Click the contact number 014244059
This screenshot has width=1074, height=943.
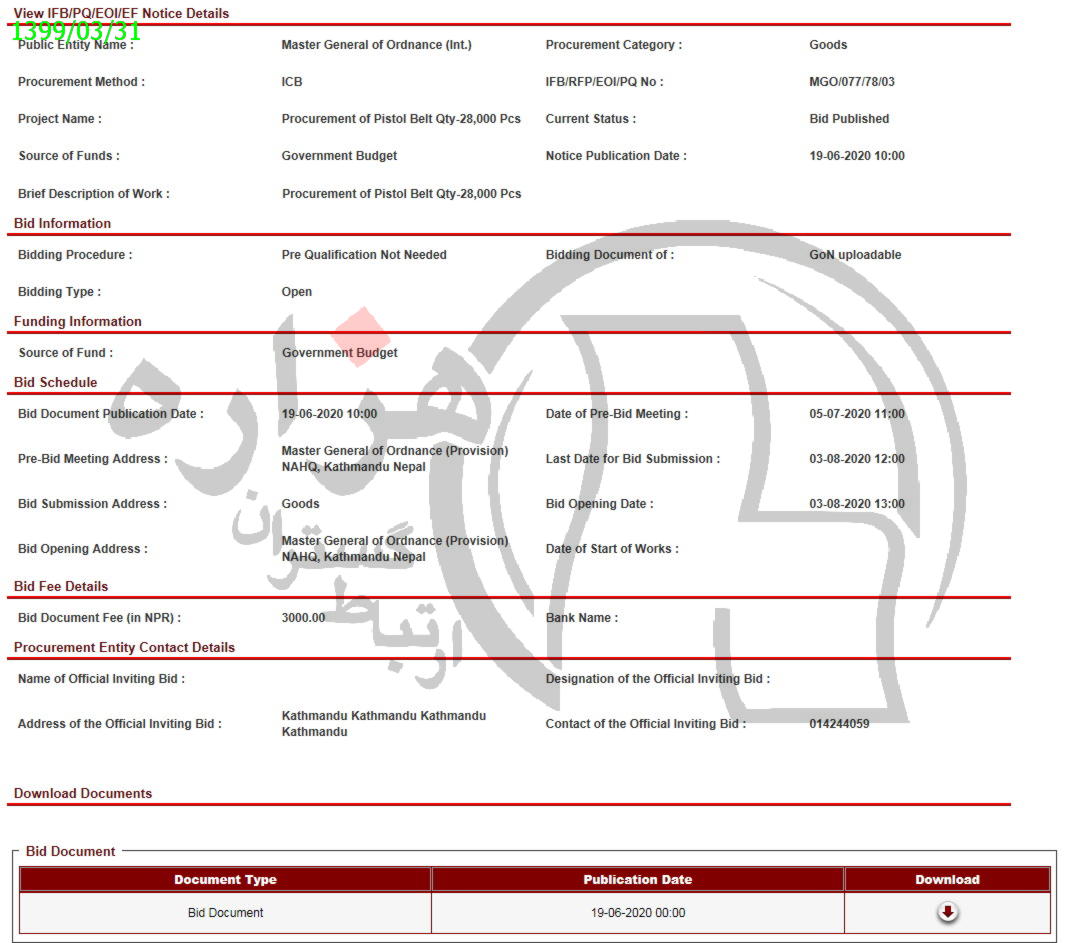click(x=839, y=724)
